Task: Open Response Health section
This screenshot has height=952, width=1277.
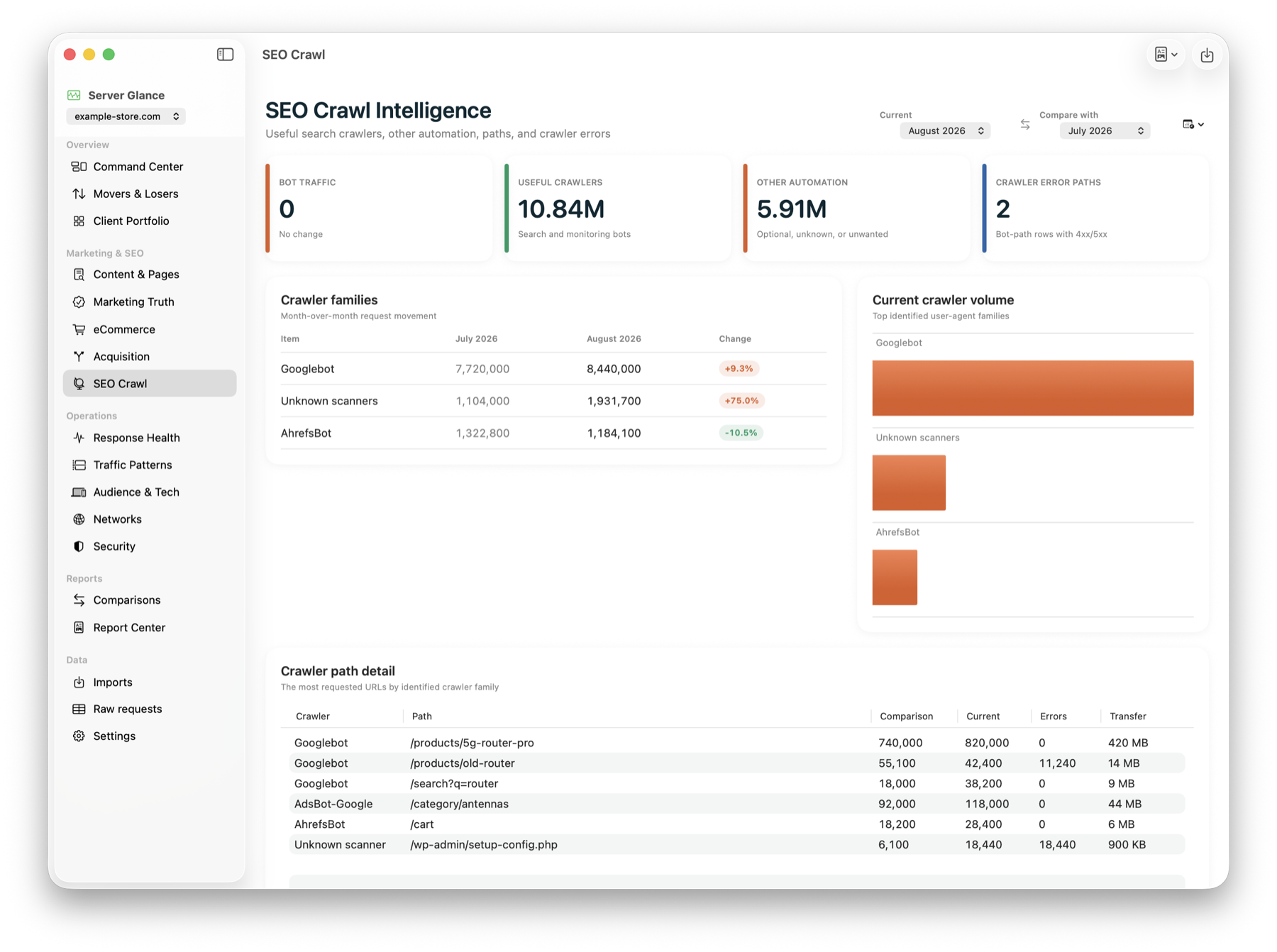Action: 150,438
